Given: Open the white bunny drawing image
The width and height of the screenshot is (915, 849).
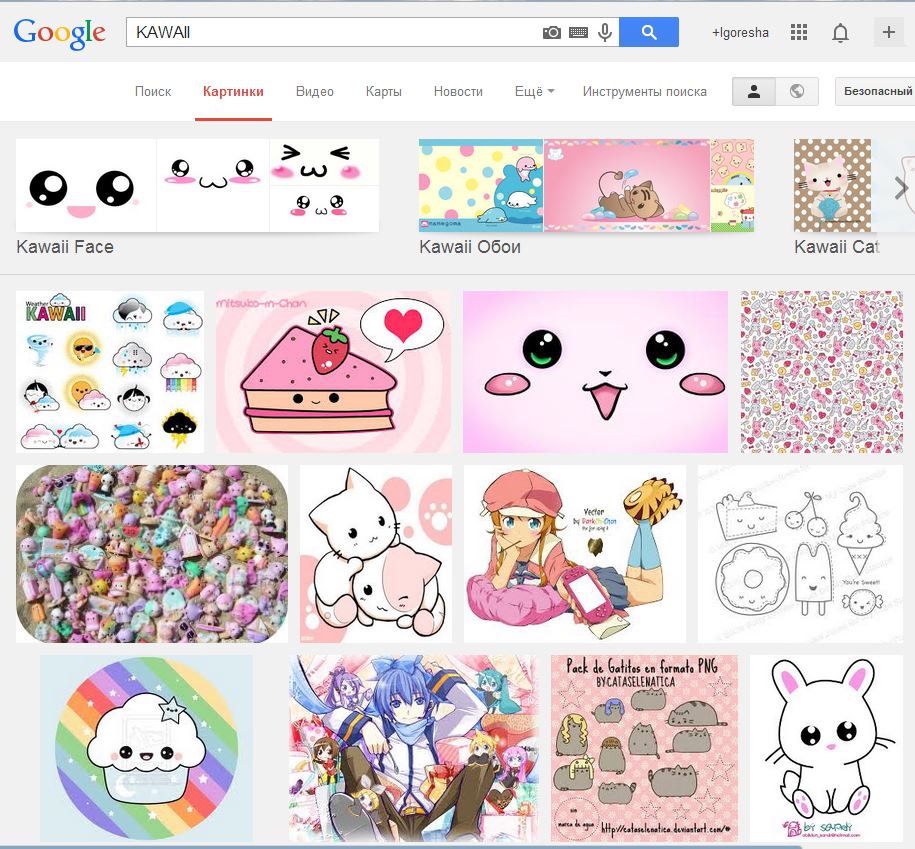Looking at the screenshot, I should pyautogui.click(x=826, y=748).
